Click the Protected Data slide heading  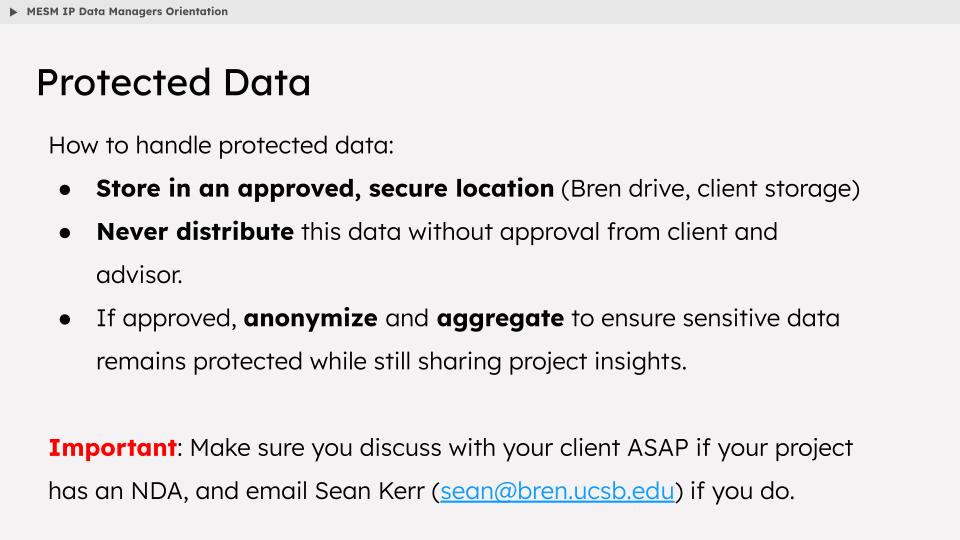click(x=173, y=82)
